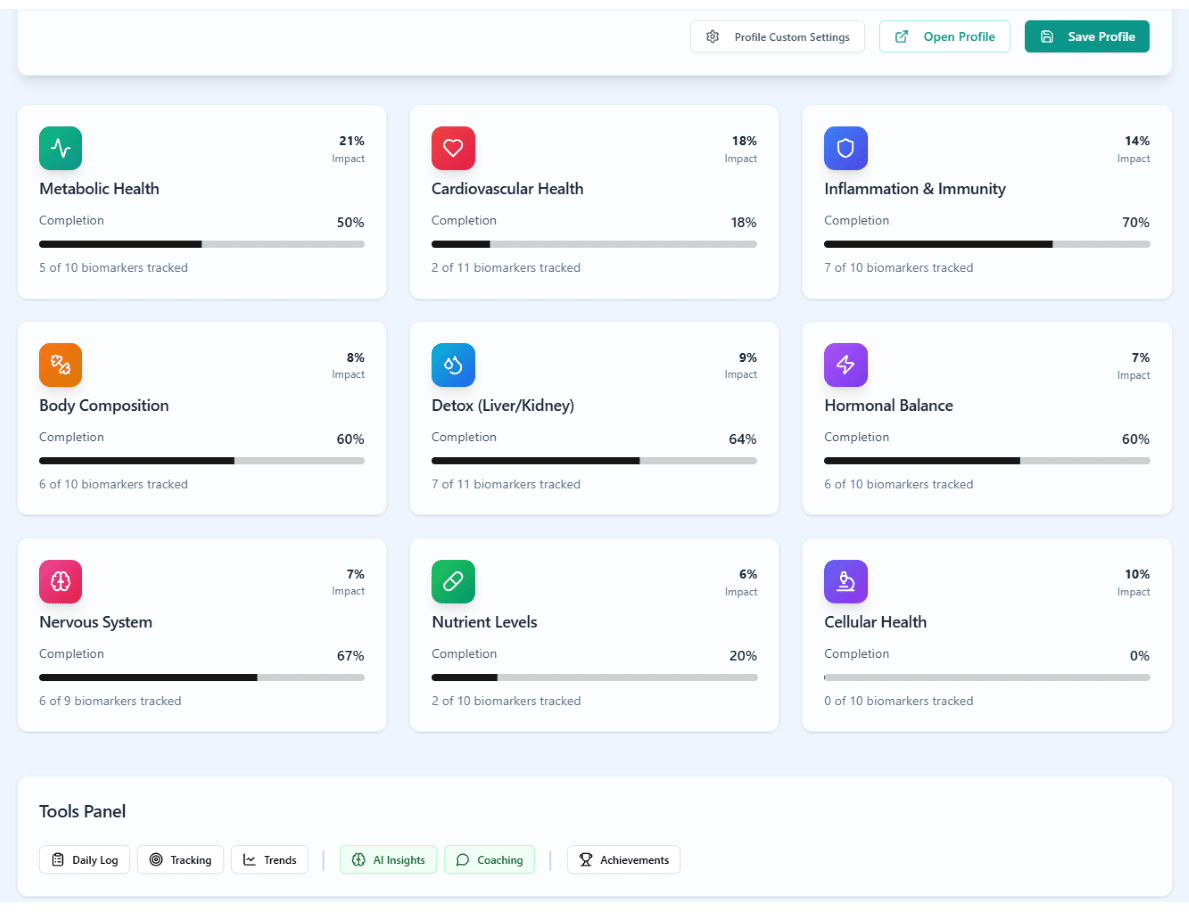
Task: Click the clipboard icon in Daily Log
Action: (58, 860)
